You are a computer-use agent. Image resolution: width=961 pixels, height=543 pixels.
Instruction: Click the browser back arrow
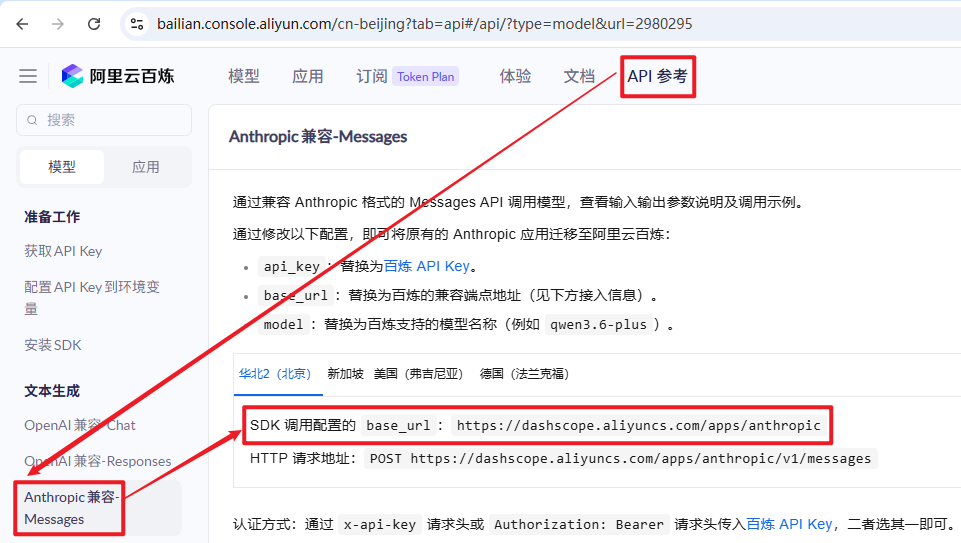[23, 24]
